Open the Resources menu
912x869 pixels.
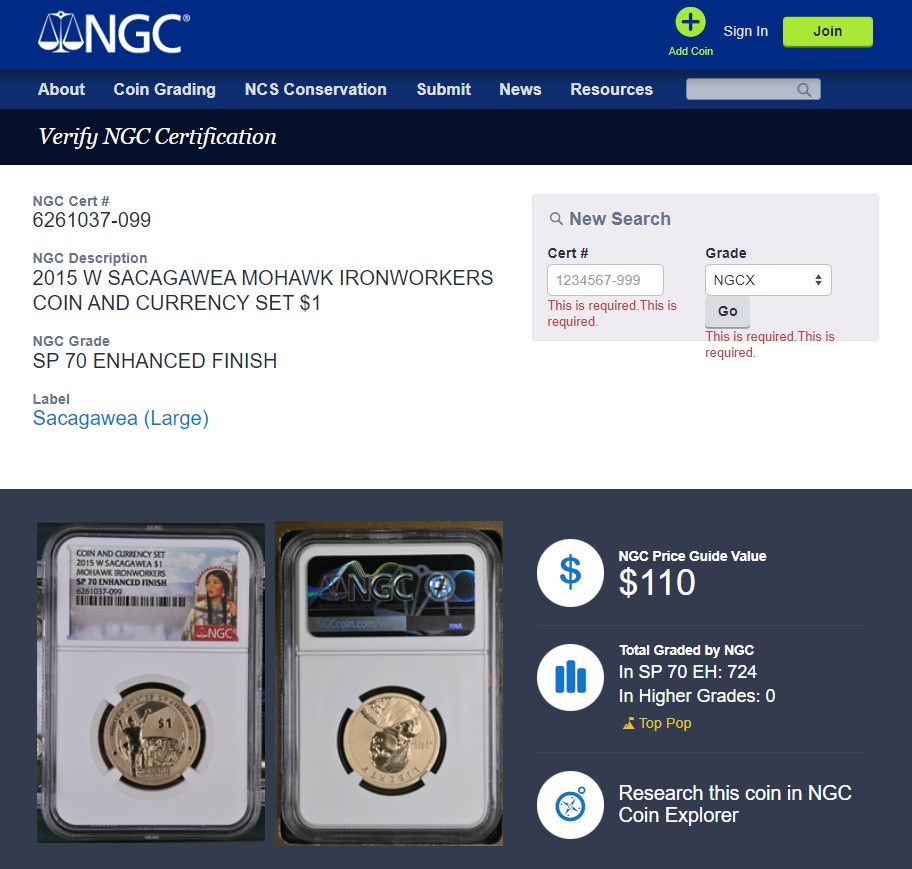pos(611,89)
